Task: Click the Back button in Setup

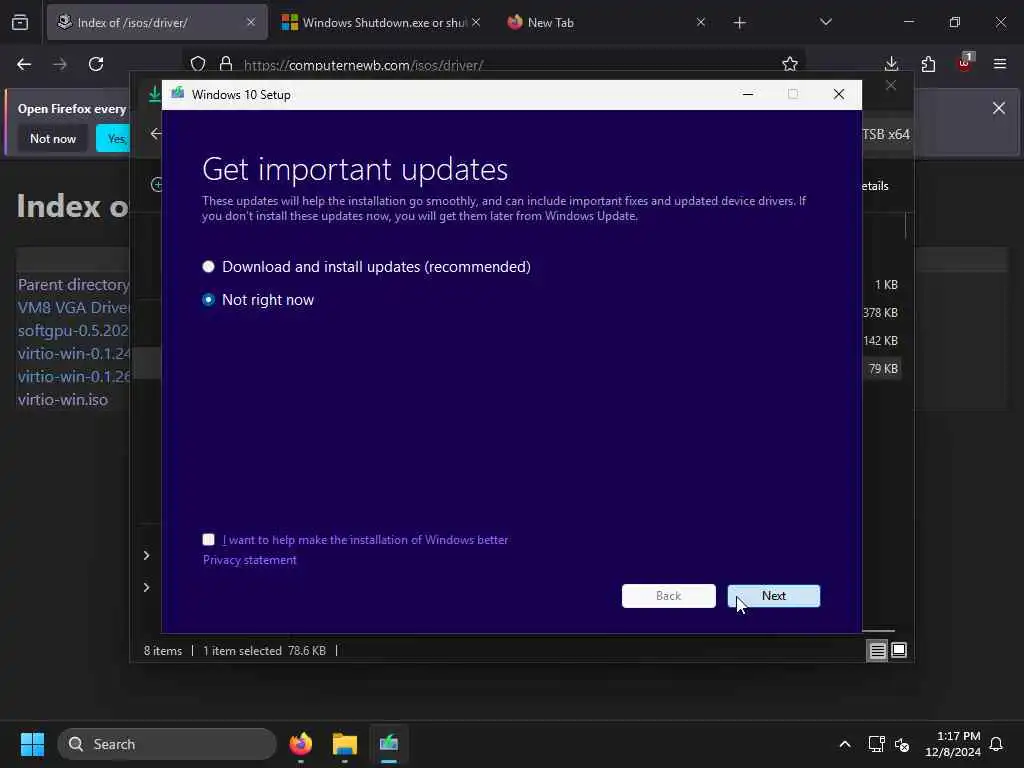Action: [x=669, y=596]
